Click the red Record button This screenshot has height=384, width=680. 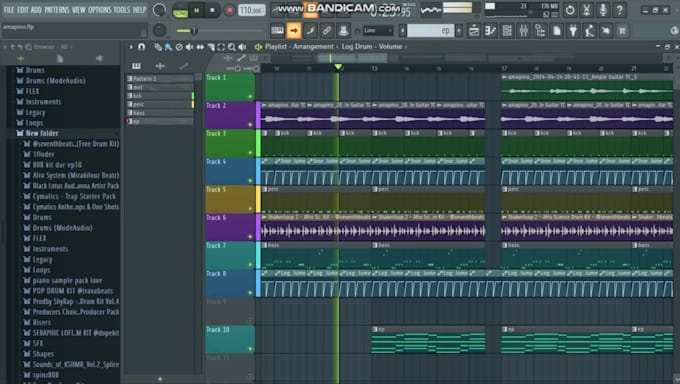(229, 10)
